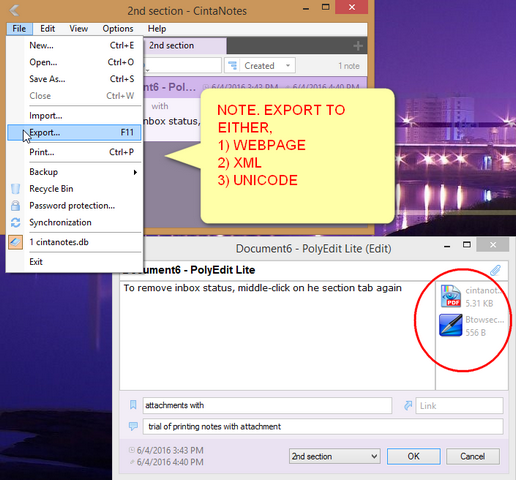Image resolution: width=516 pixels, height=480 pixels.
Task: Choose New... from the File menu
Action: [x=74, y=45]
